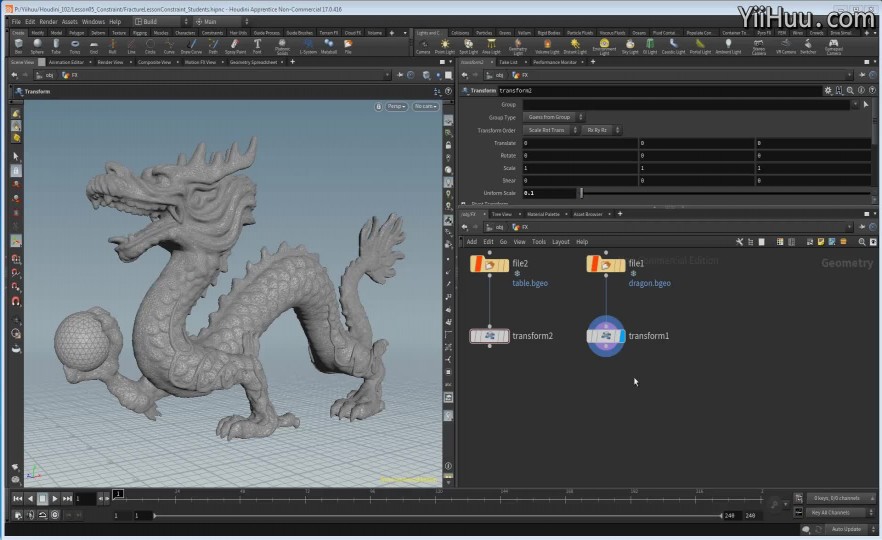Image resolution: width=882 pixels, height=540 pixels.
Task: Toggle real time playback button
Action: [55, 515]
